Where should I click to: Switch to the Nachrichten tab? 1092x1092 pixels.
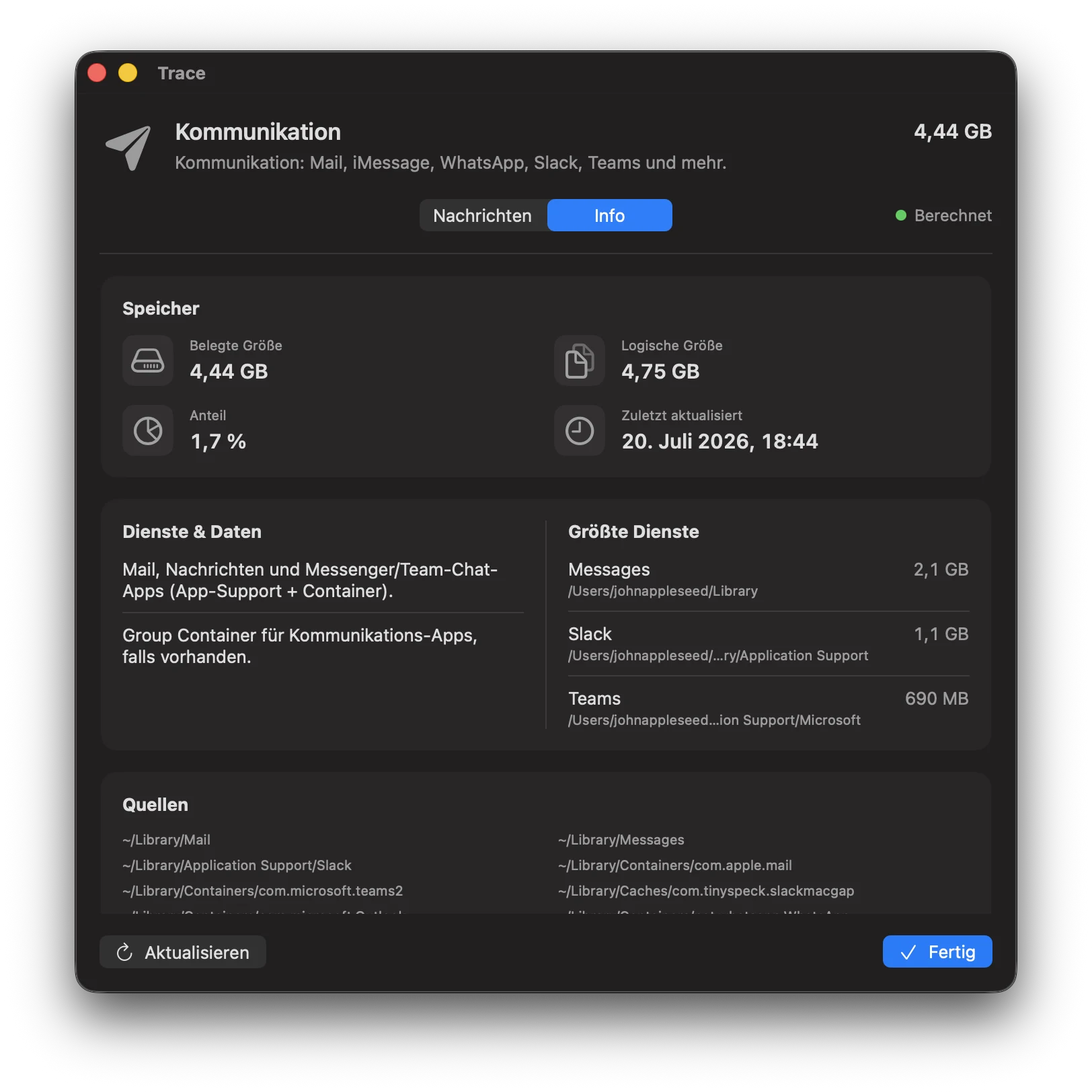[483, 215]
